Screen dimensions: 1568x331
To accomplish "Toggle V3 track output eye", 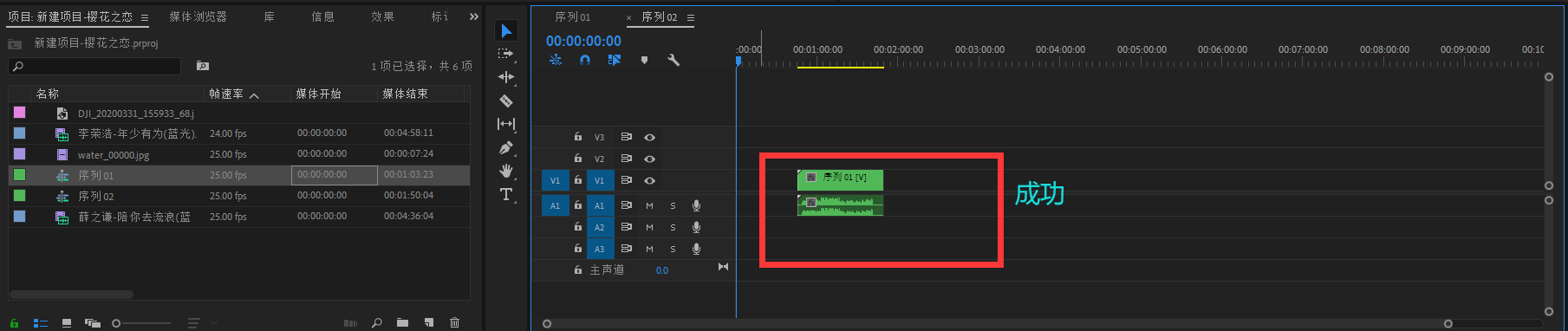I will (649, 137).
